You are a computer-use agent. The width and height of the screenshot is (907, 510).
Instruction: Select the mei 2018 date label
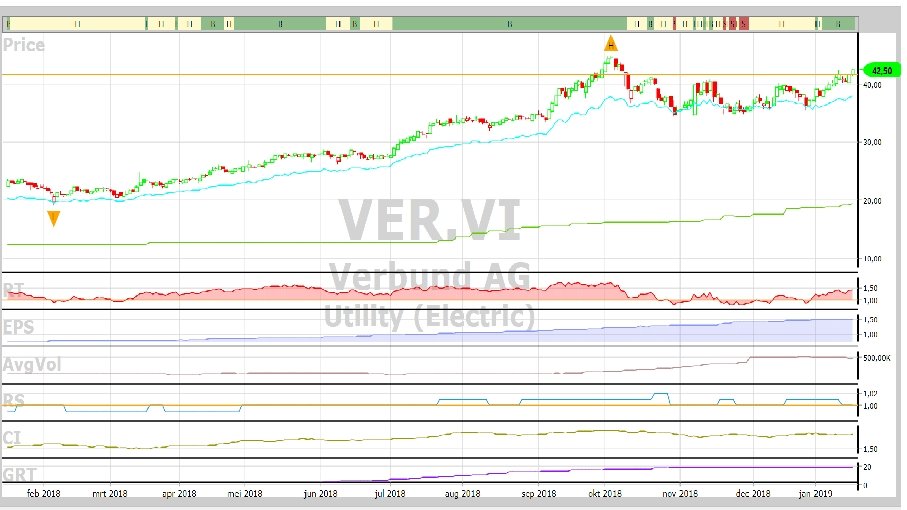245,493
